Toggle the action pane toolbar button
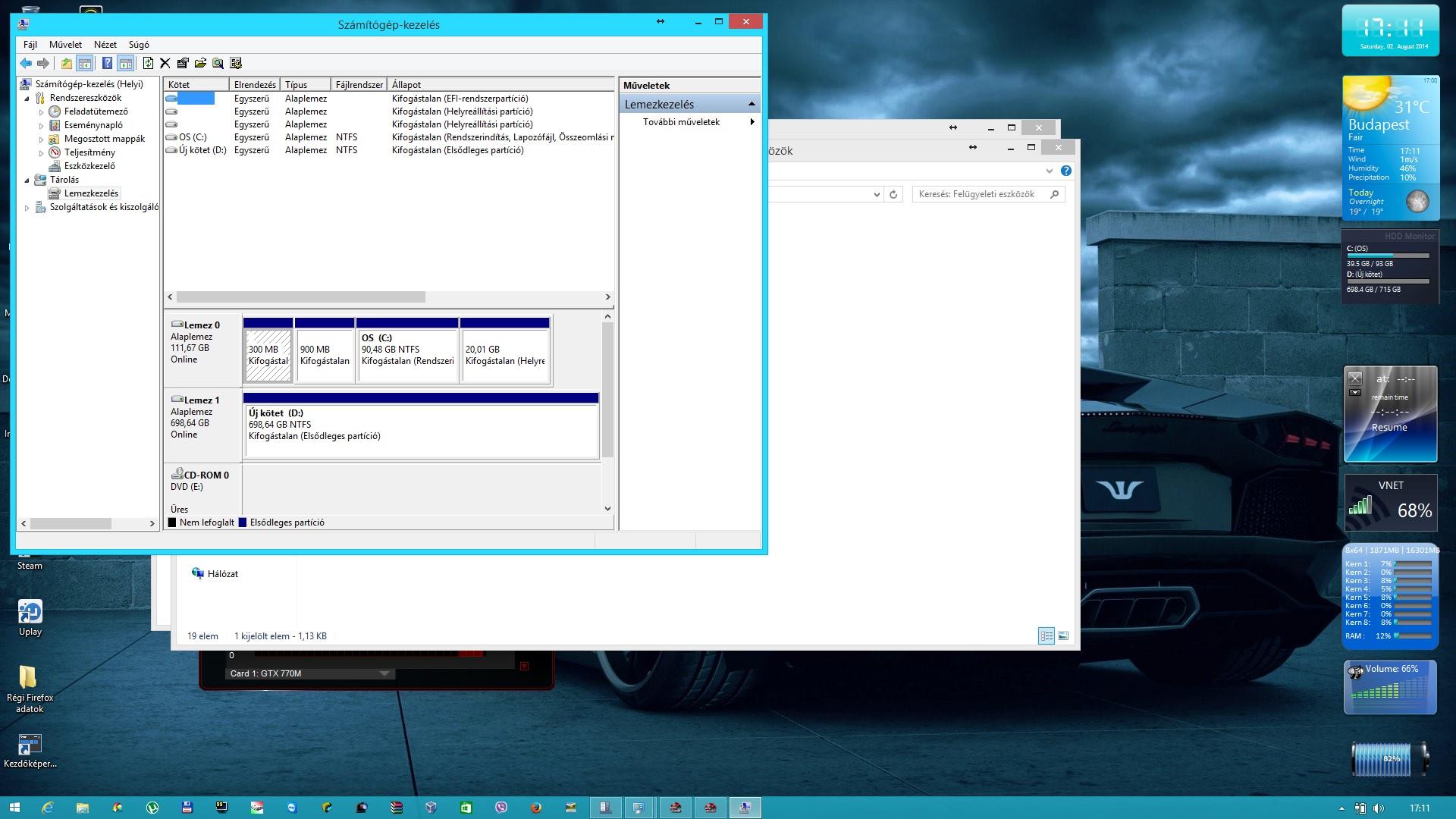Viewport: 1456px width, 819px height. click(x=126, y=64)
